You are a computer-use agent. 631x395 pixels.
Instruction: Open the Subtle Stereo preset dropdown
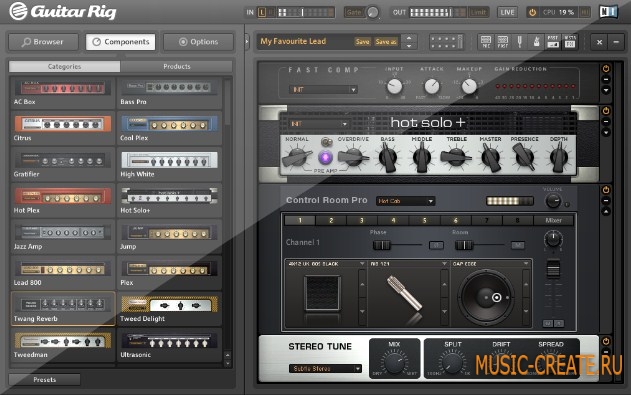(x=325, y=368)
